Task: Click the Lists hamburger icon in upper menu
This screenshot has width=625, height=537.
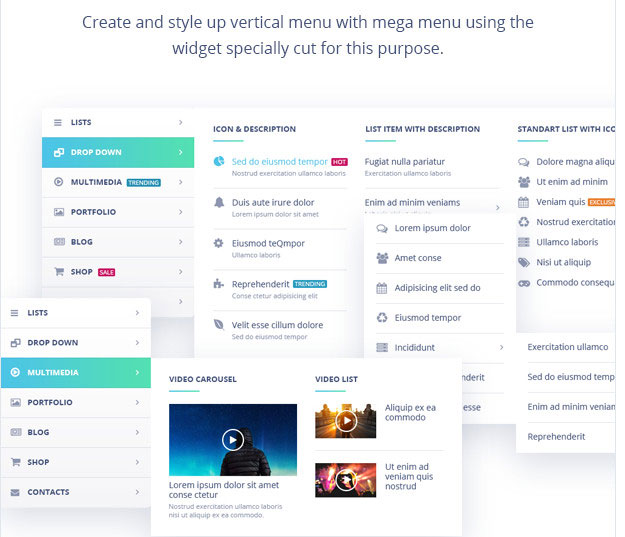Action: click(58, 122)
